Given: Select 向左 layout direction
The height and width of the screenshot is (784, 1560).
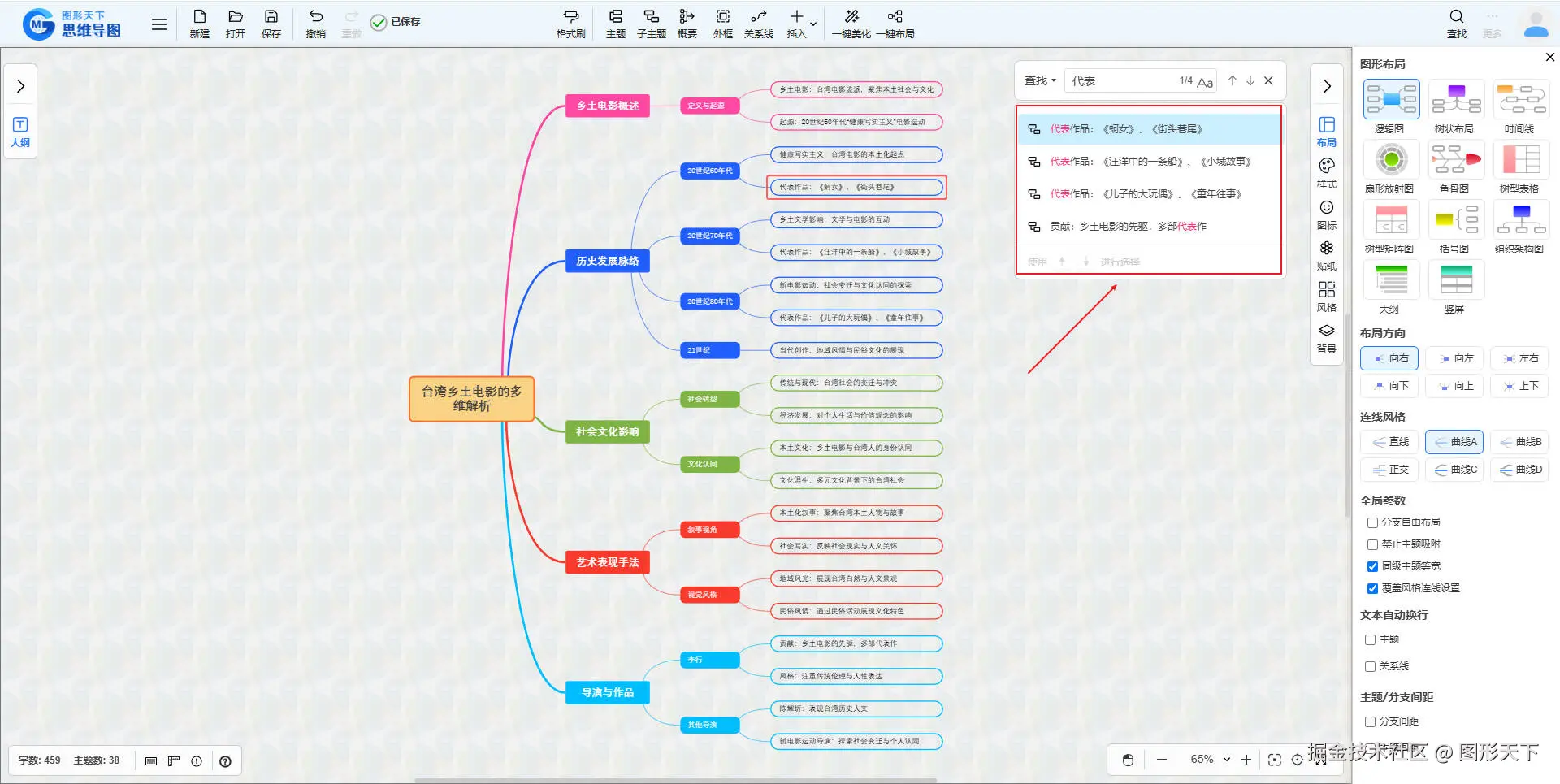Looking at the screenshot, I should coord(1454,358).
